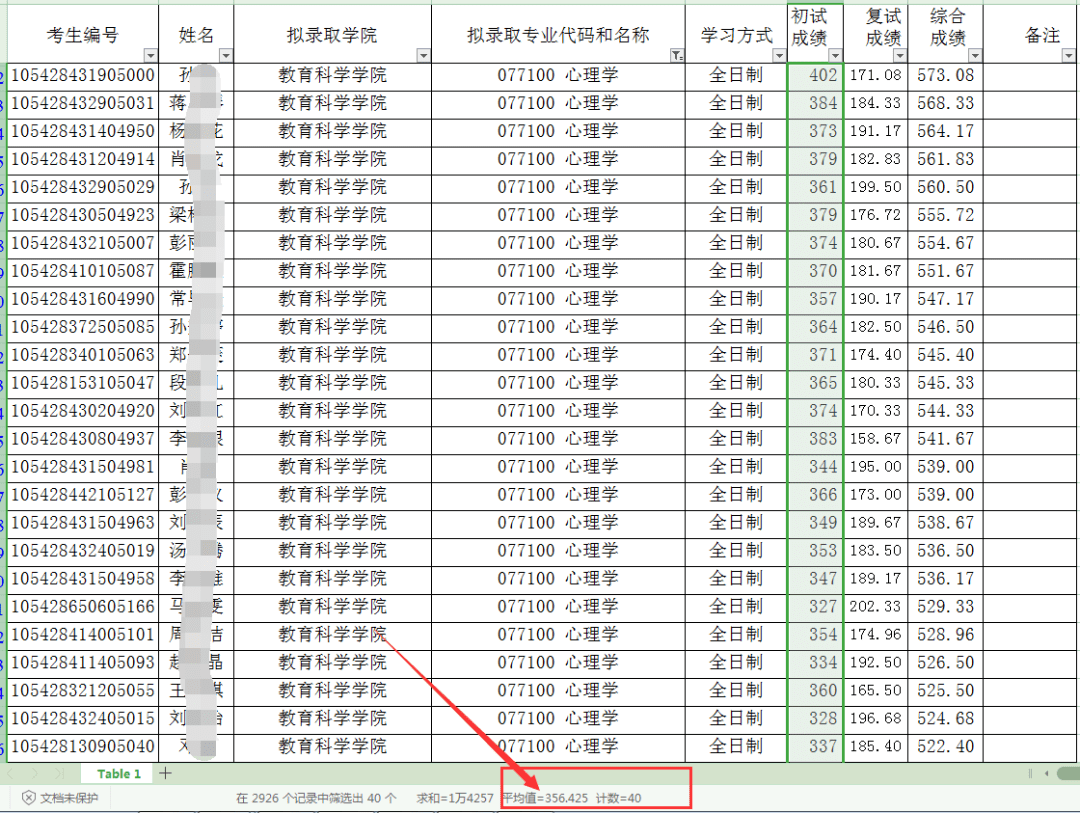Select 复试成绩 cell showing 171.08

point(875,76)
